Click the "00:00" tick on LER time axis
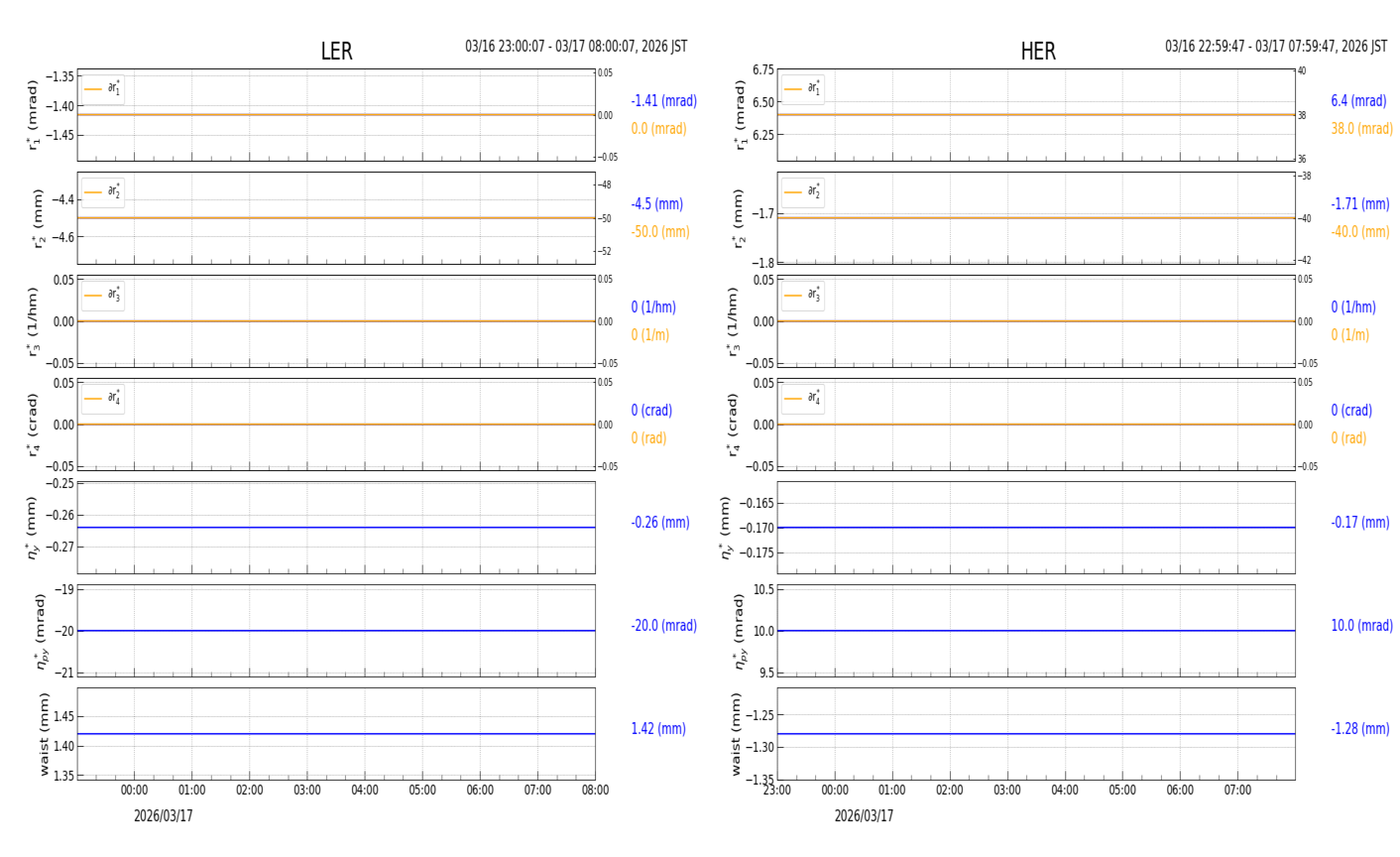Viewport: 1400px width, 857px height. tap(135, 791)
